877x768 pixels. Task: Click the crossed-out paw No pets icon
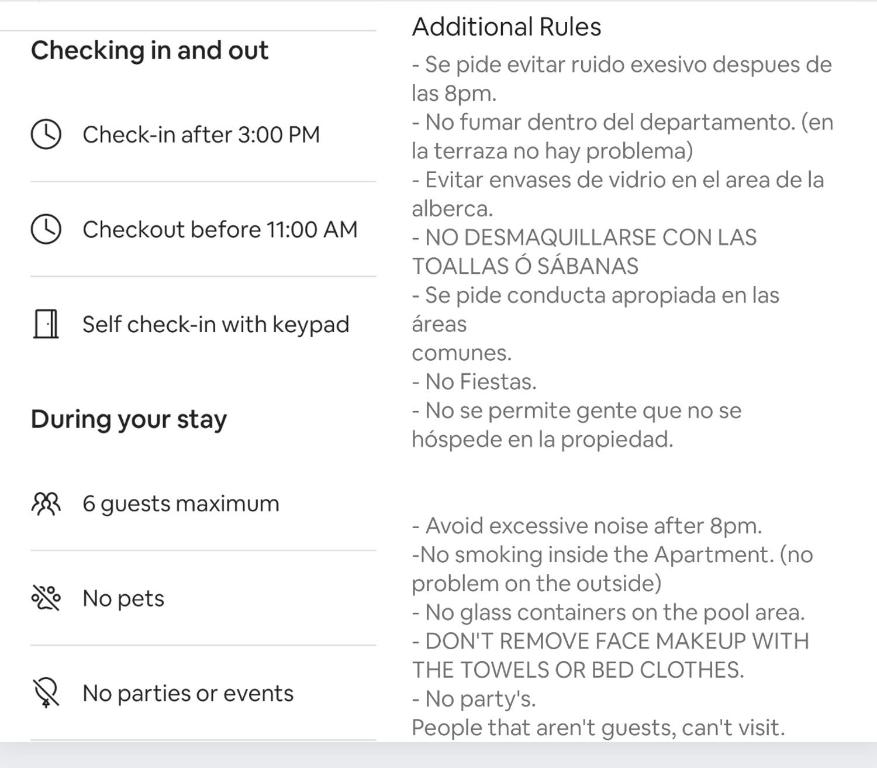point(46,598)
